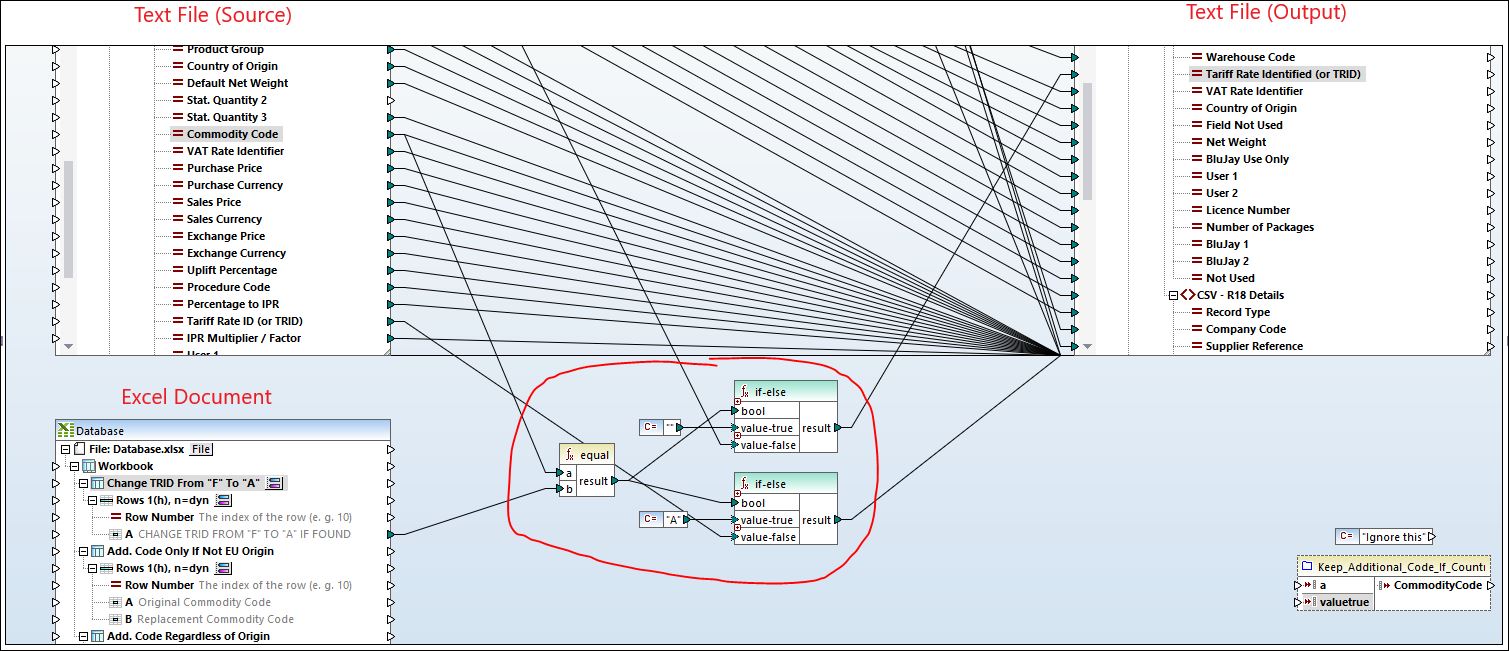
Task: Select the Product Group field
Action: point(225,49)
